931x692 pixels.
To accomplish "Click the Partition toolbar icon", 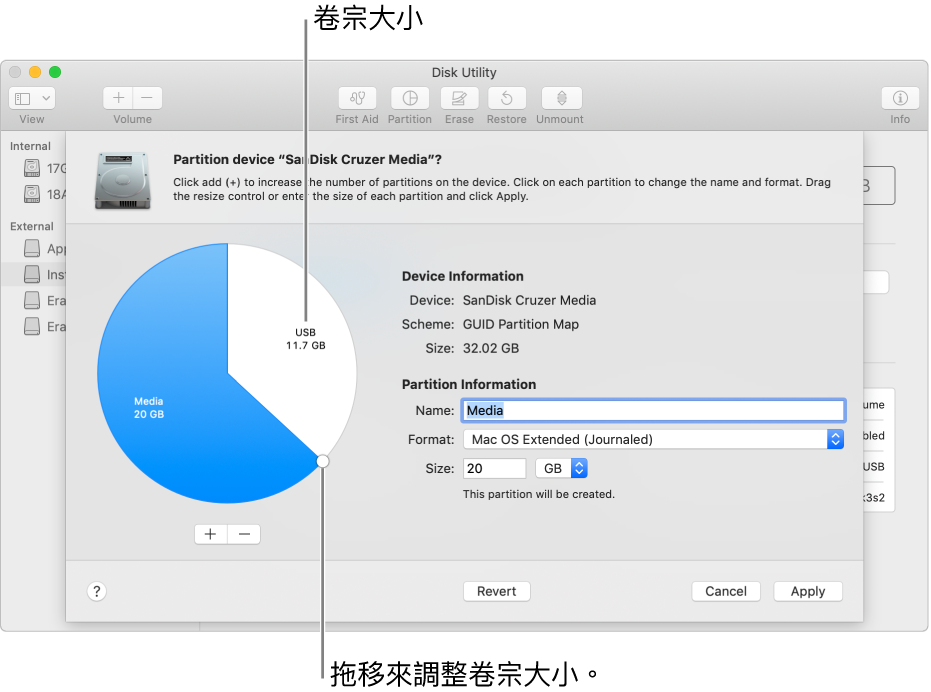I will pos(410,98).
